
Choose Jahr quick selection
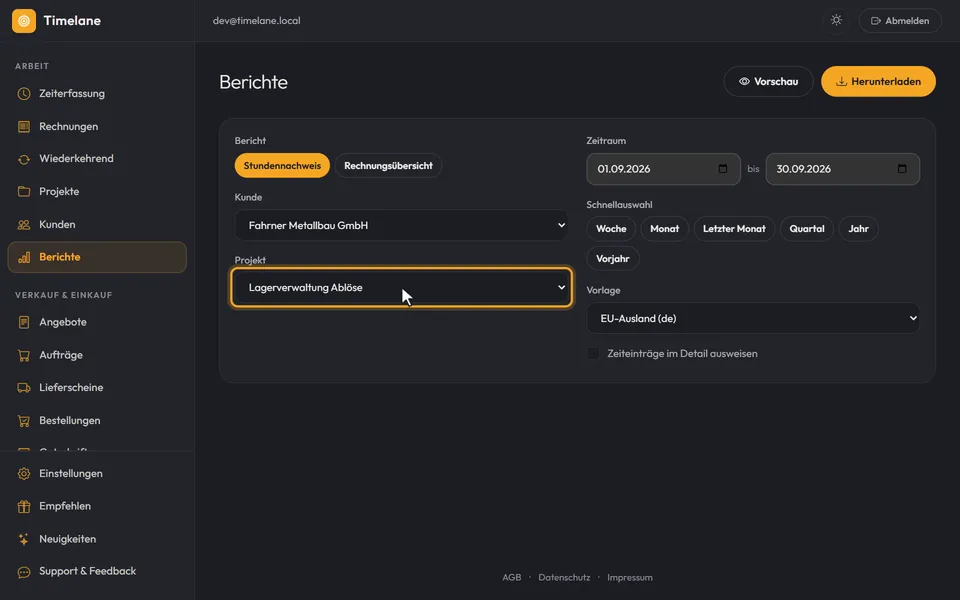coord(858,229)
